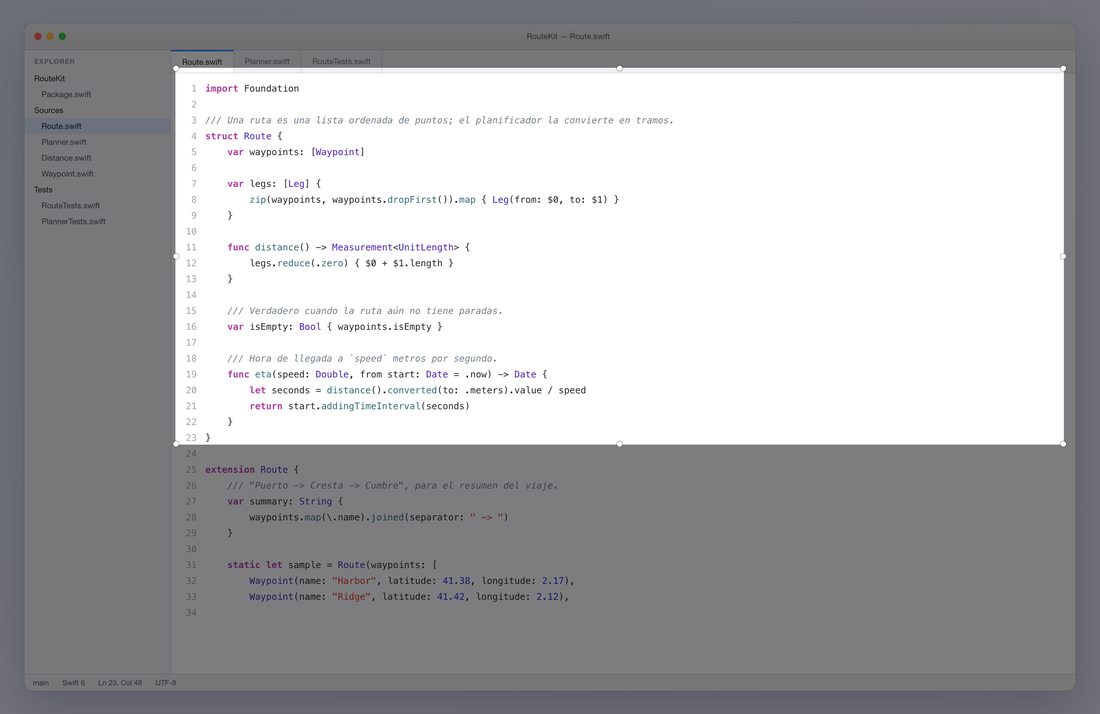Click the 'struct Route {' declaration

click(243, 136)
